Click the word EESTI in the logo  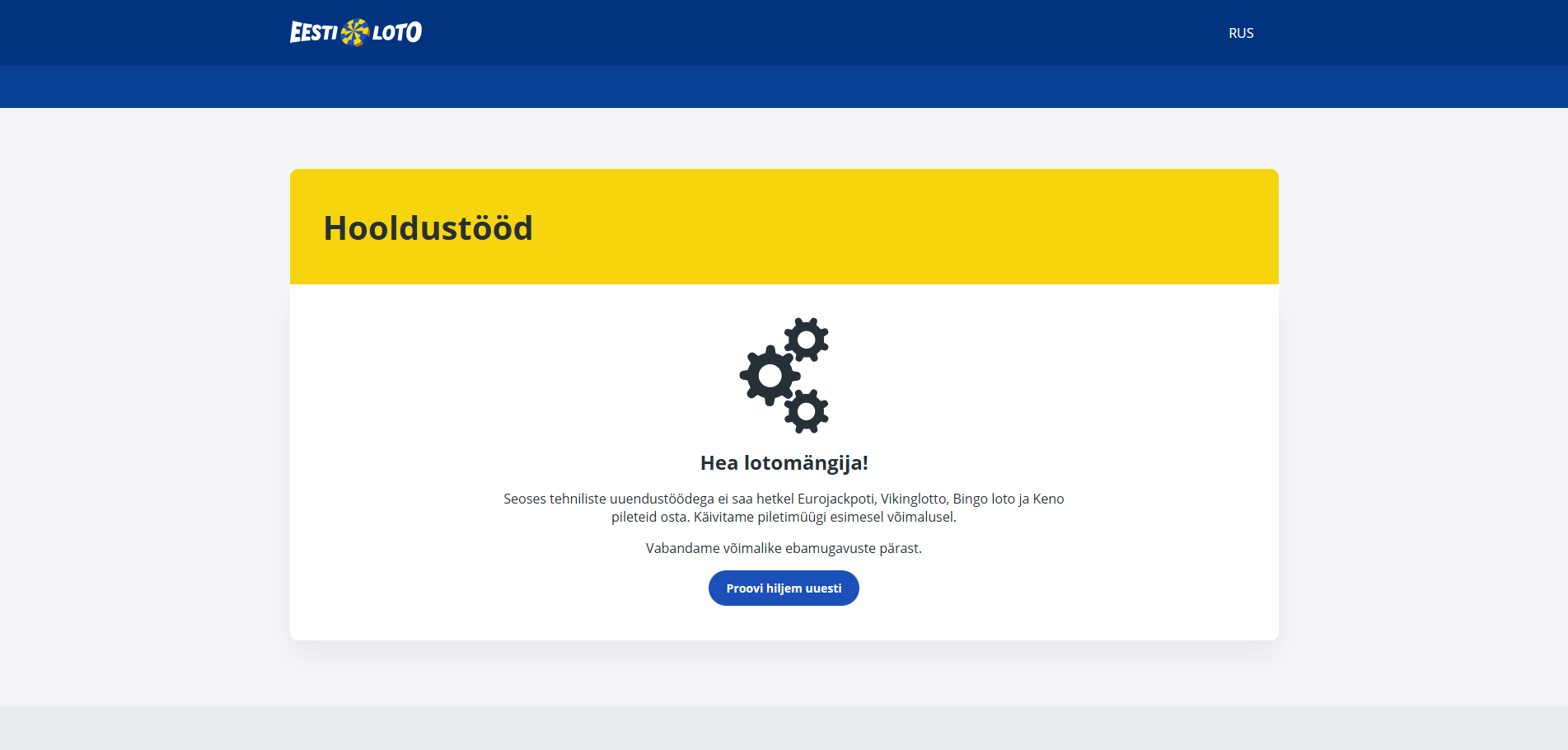pyautogui.click(x=313, y=33)
